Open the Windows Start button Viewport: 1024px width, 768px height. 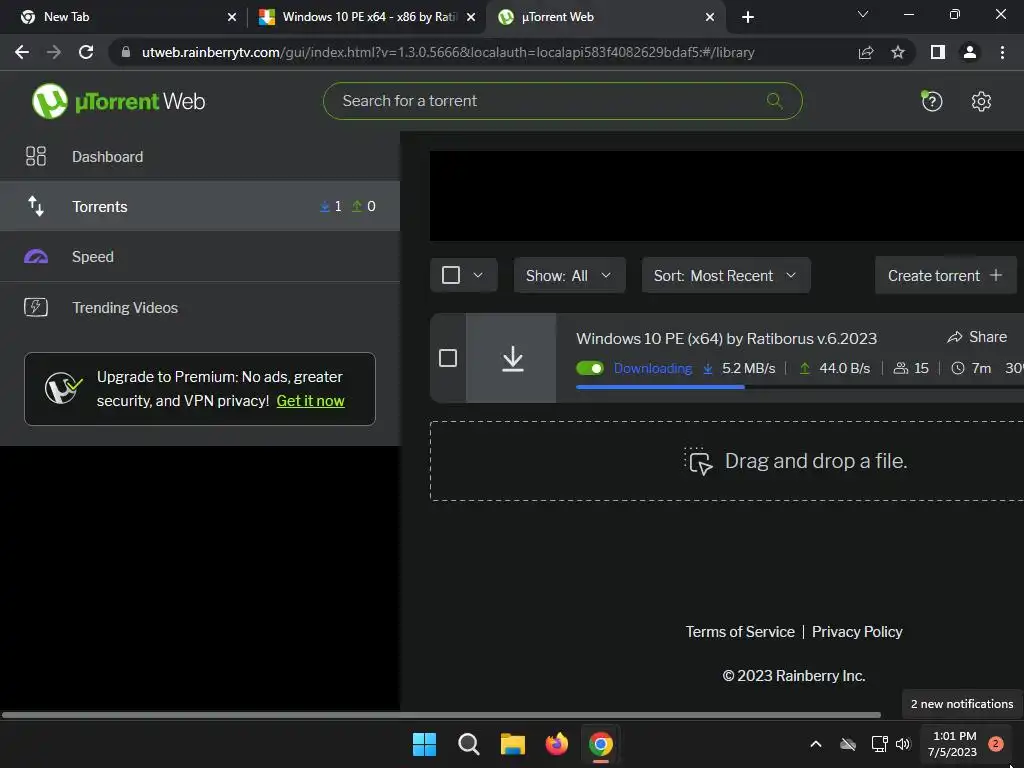pyautogui.click(x=424, y=744)
